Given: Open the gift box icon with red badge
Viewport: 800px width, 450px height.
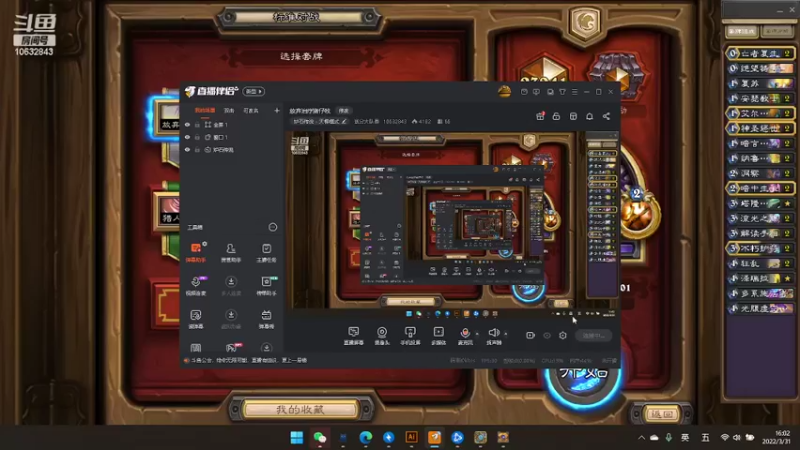Looking at the screenshot, I should coord(540,116).
